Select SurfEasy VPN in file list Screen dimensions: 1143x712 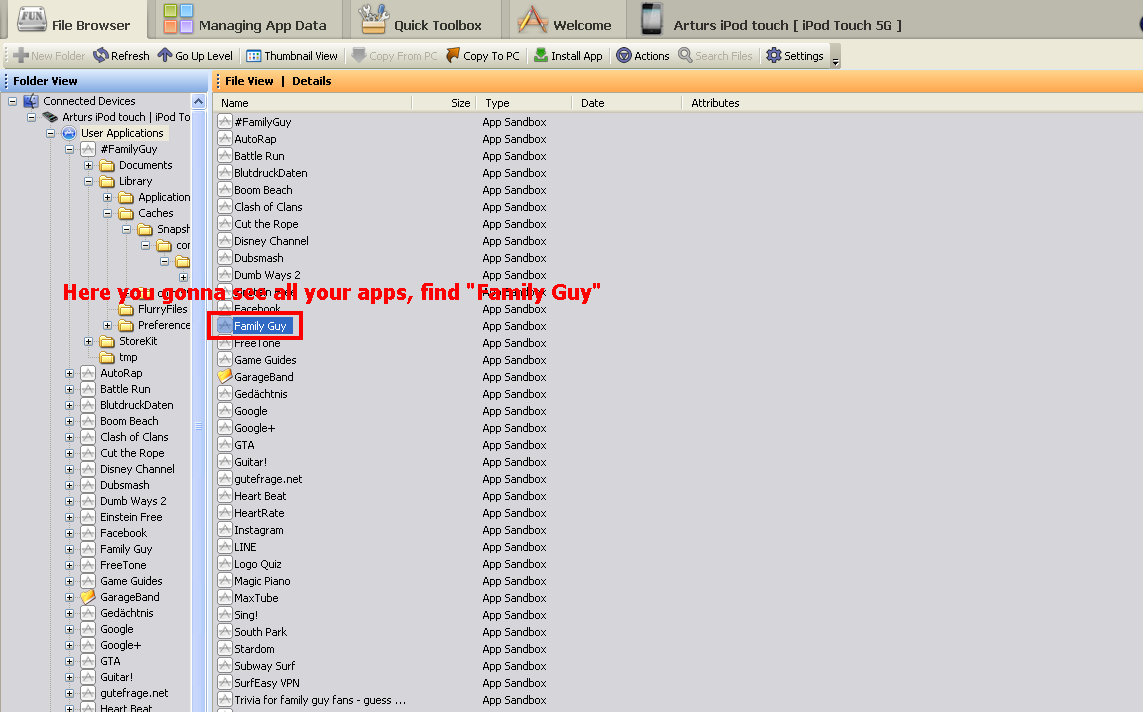[x=267, y=683]
